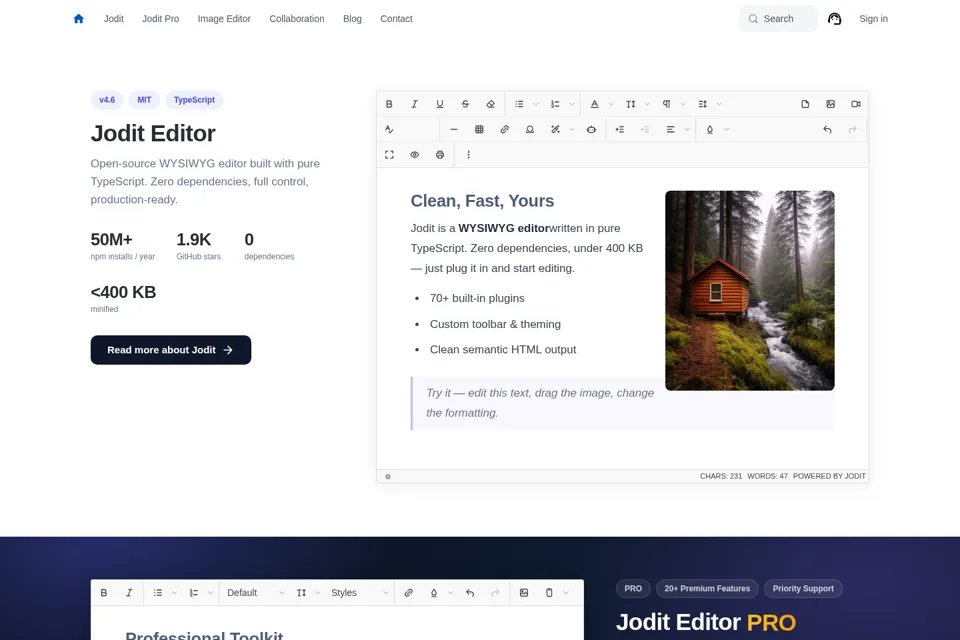
Task: Toggle bold in the Jodit Editor demo toolbar
Action: point(389,104)
